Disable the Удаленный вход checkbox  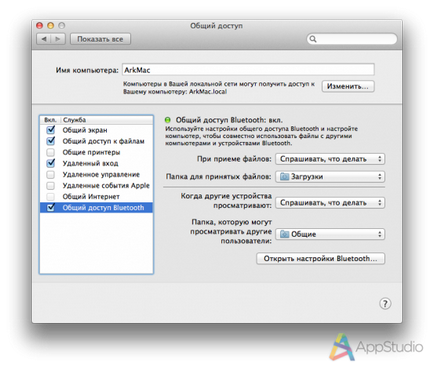coord(51,163)
